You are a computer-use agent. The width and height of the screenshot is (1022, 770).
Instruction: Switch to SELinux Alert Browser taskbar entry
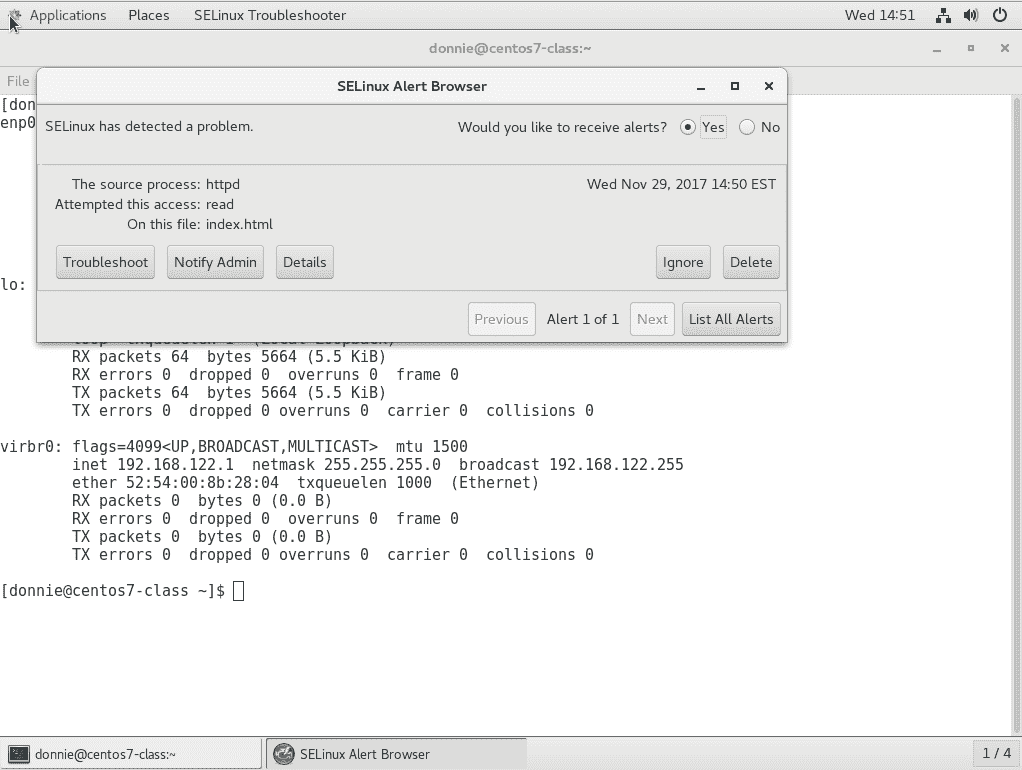(396, 754)
